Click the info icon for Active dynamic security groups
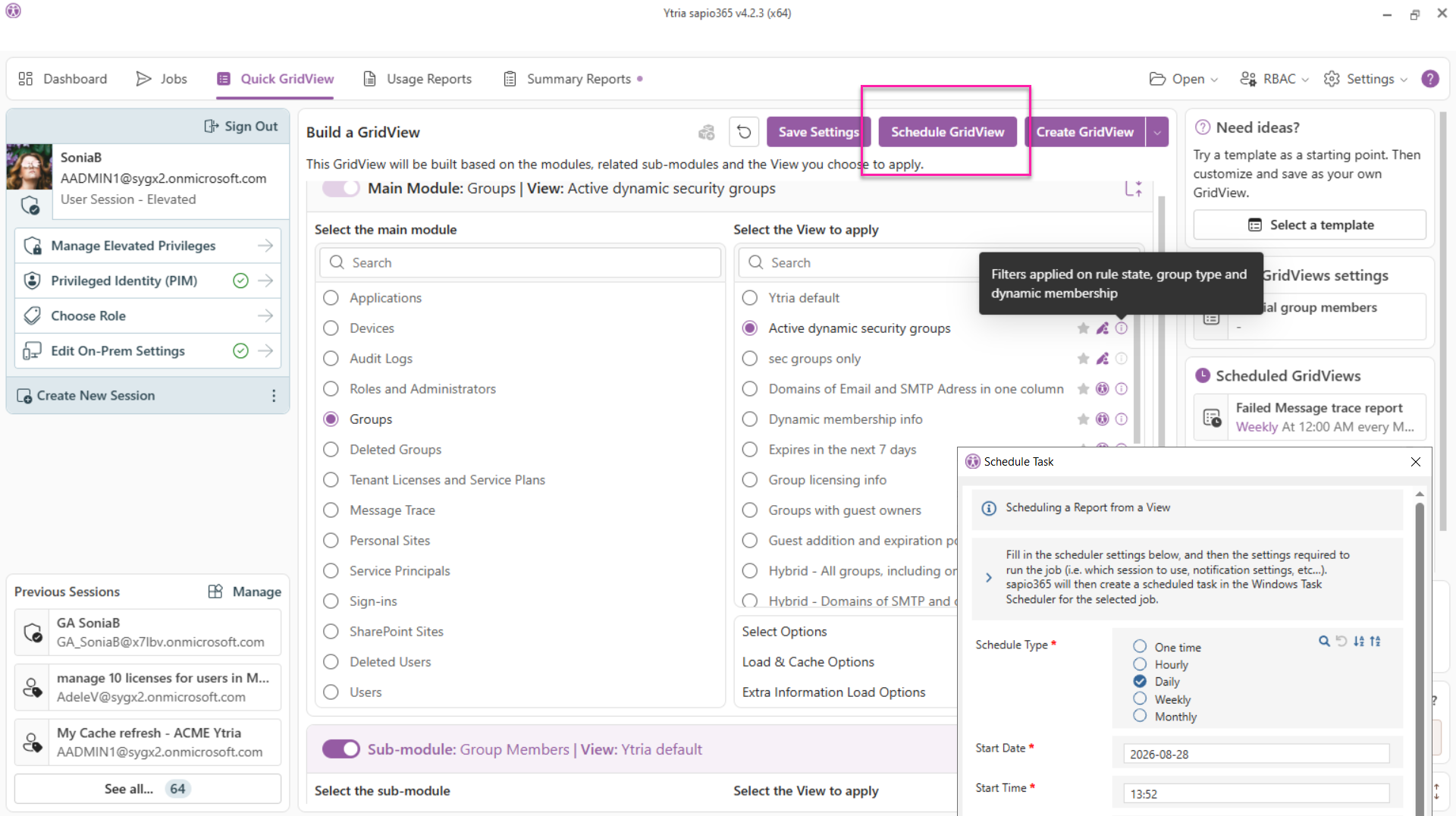 pos(1121,328)
